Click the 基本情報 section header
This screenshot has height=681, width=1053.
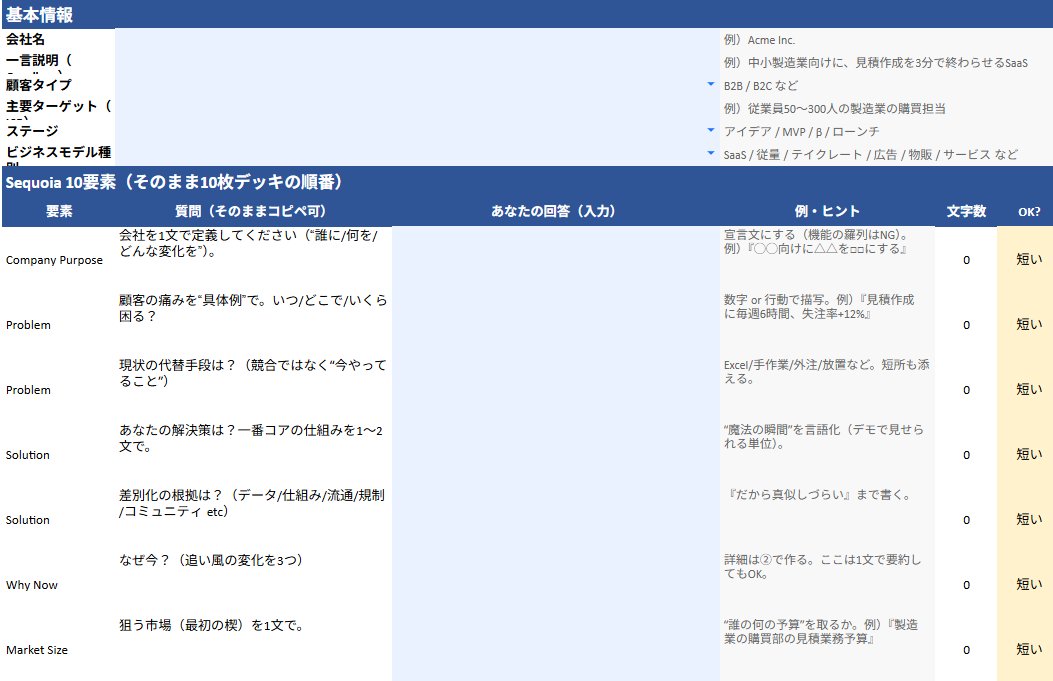coord(526,14)
